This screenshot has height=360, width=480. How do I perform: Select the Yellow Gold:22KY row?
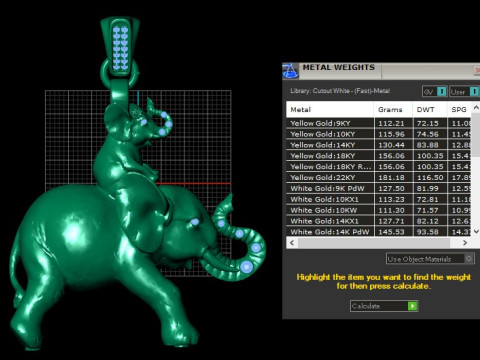[379, 178]
